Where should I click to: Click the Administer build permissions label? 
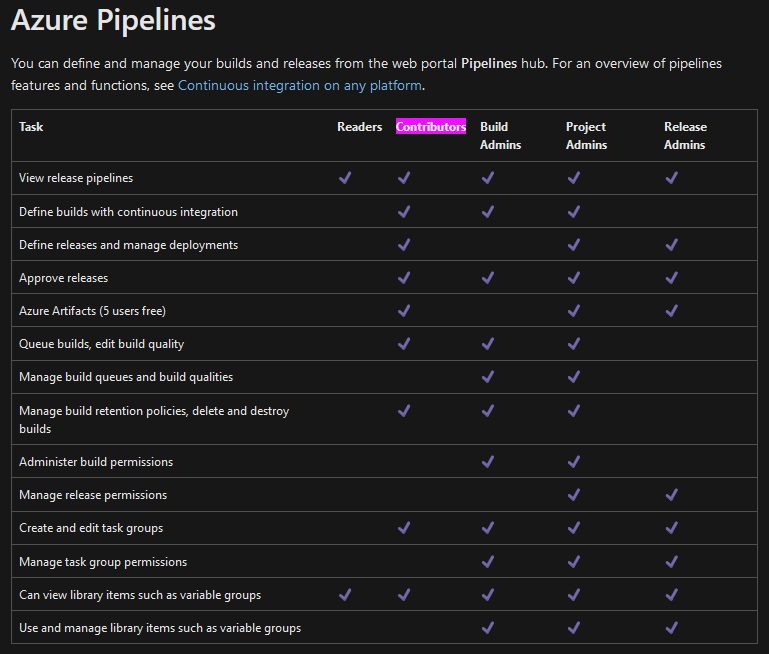pos(96,462)
